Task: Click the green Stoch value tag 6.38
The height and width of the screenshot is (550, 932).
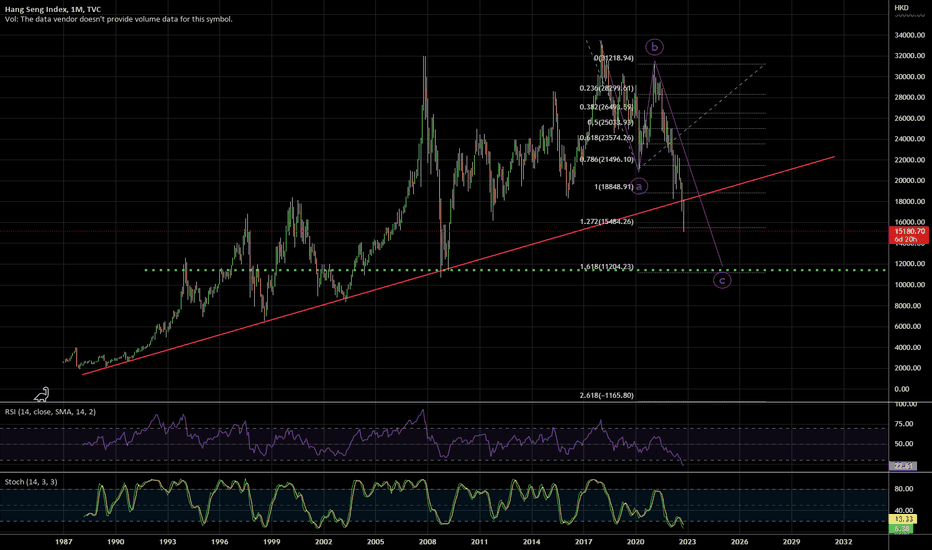Action: point(901,529)
